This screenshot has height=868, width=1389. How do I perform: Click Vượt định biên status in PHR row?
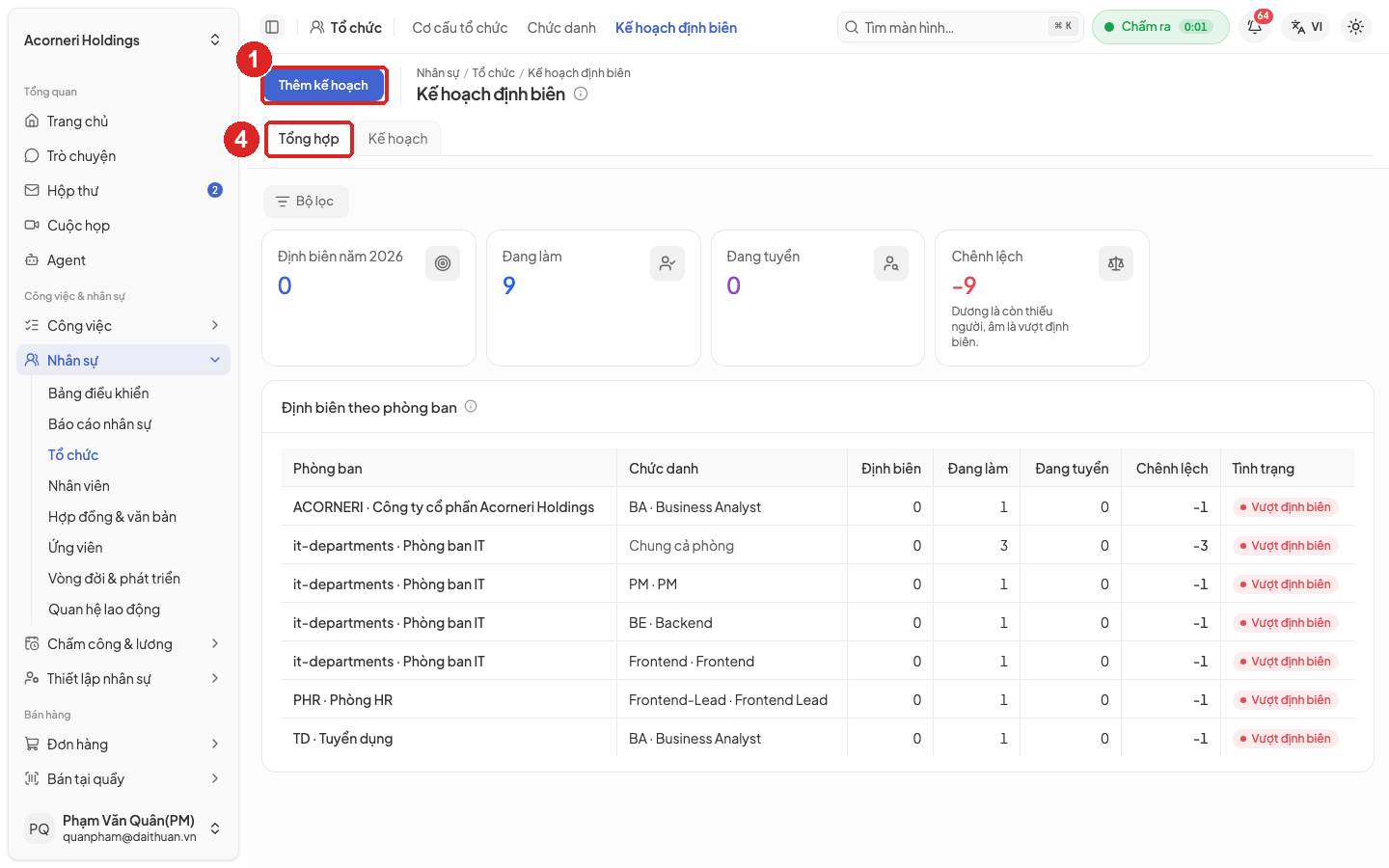[x=1286, y=700]
